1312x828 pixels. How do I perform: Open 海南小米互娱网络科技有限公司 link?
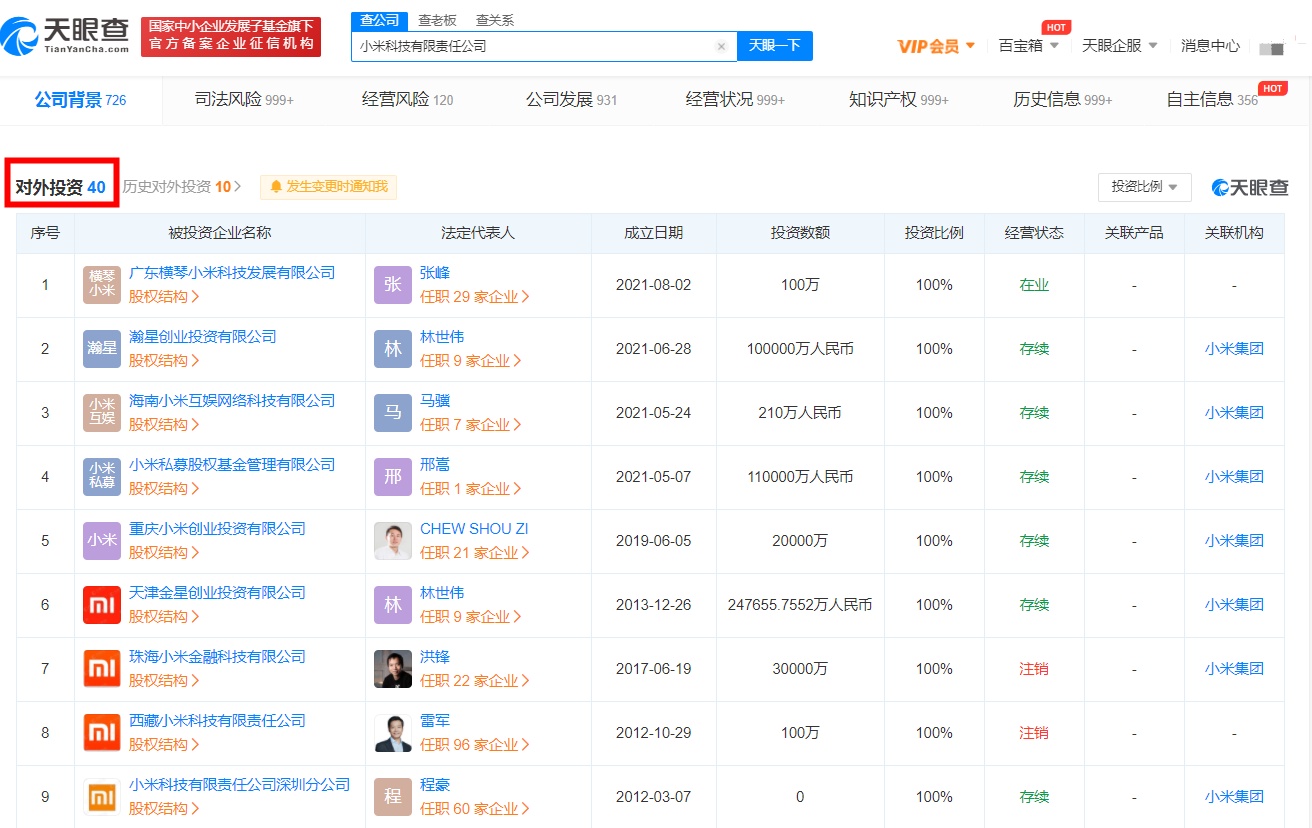click(232, 401)
